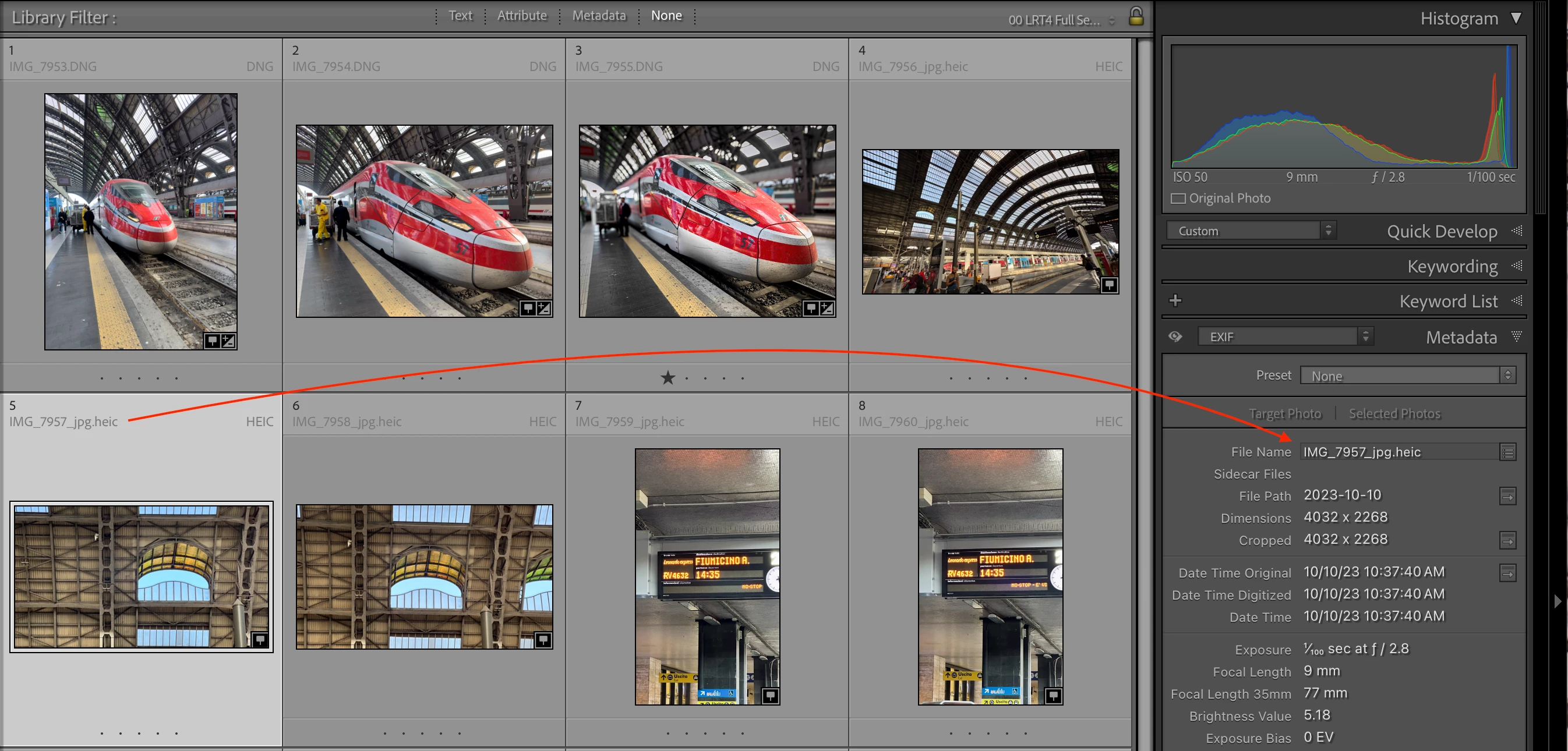
Task: Enable the Original Photo checkbox
Action: click(x=1178, y=199)
